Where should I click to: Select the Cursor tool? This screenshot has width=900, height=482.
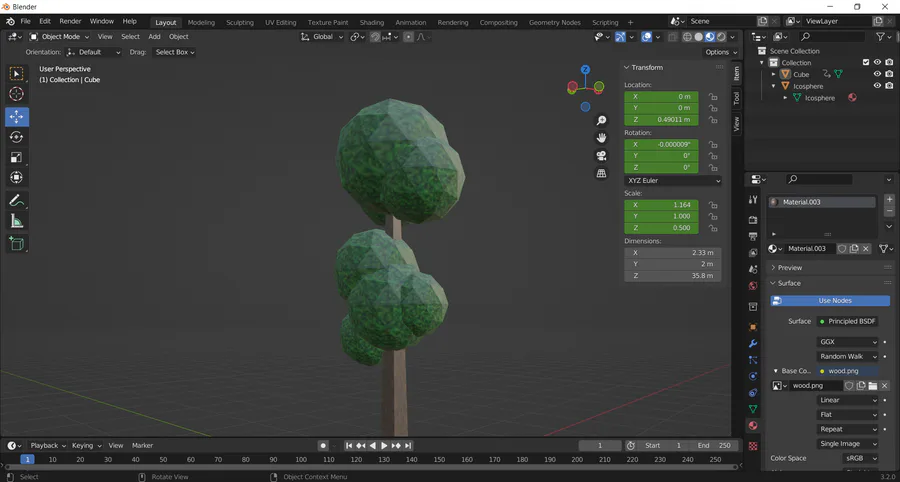coord(16,94)
